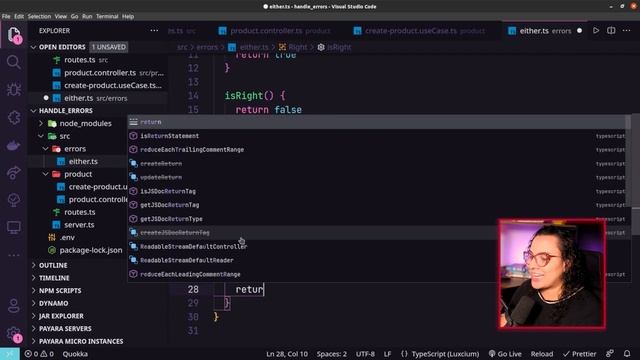640x360 pixels.
Task: Collapse the errors folder
Action: pyautogui.click(x=46, y=149)
